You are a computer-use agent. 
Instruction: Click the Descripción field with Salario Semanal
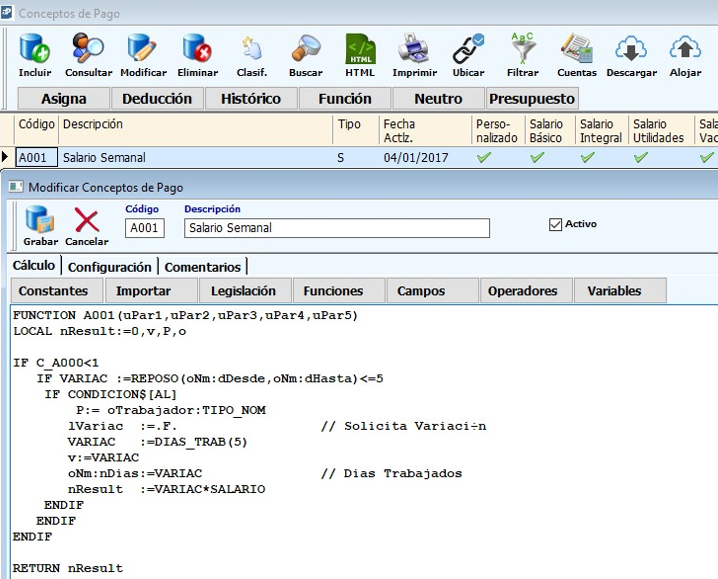tap(337, 228)
